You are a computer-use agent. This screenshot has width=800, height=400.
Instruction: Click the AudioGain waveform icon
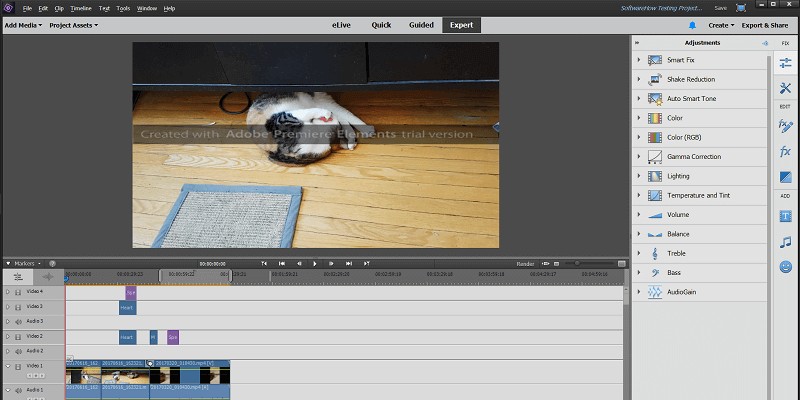(655, 292)
